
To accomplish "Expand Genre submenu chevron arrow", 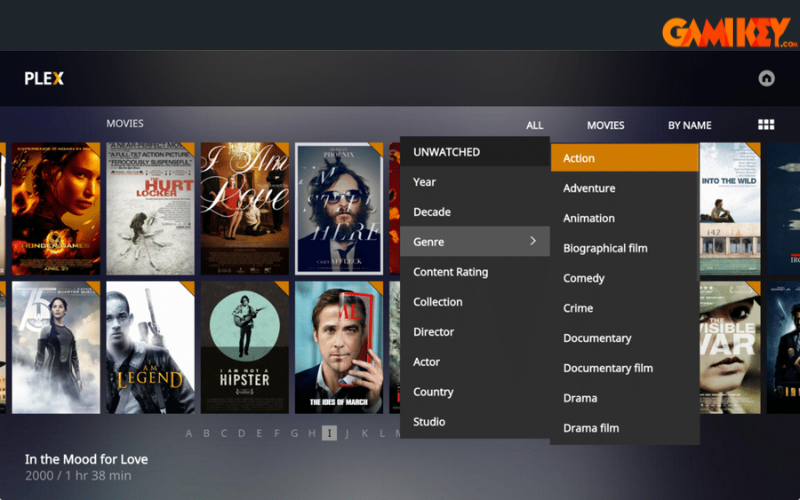I will (533, 241).
